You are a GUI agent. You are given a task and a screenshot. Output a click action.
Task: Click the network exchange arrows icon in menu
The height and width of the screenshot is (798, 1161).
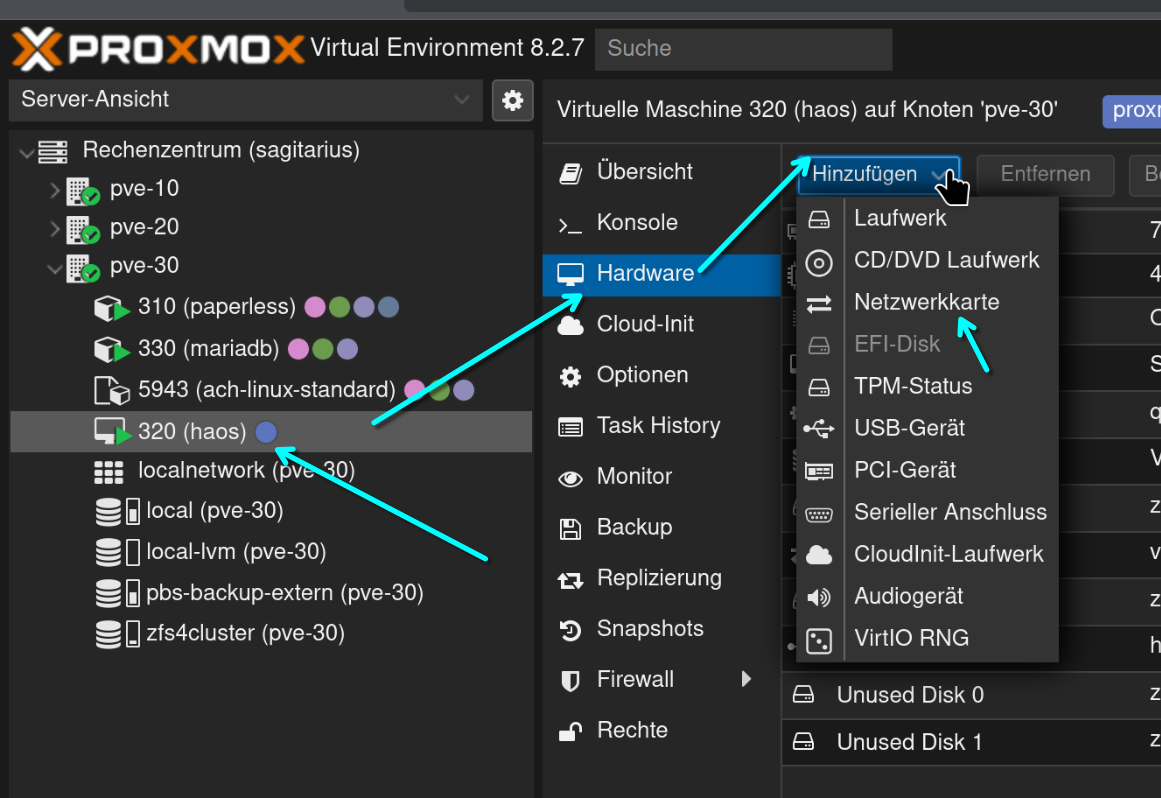[819, 304]
